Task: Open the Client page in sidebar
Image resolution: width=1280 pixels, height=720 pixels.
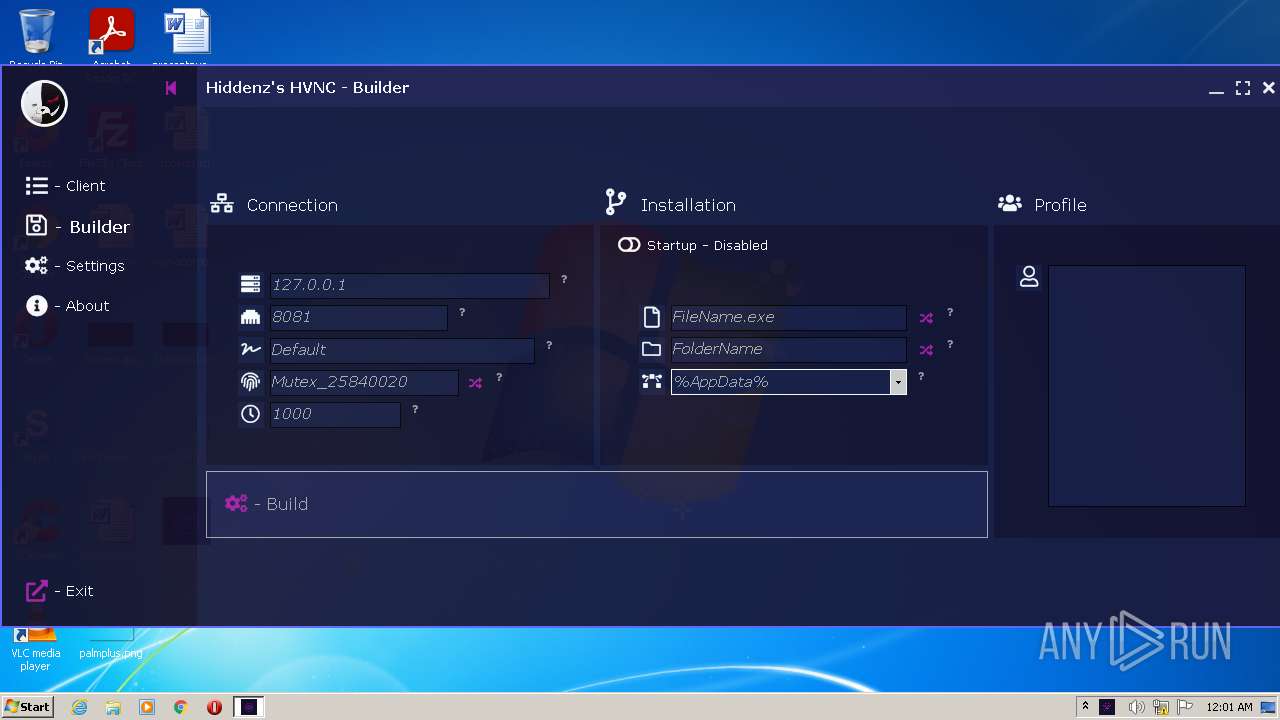Action: click(65, 186)
